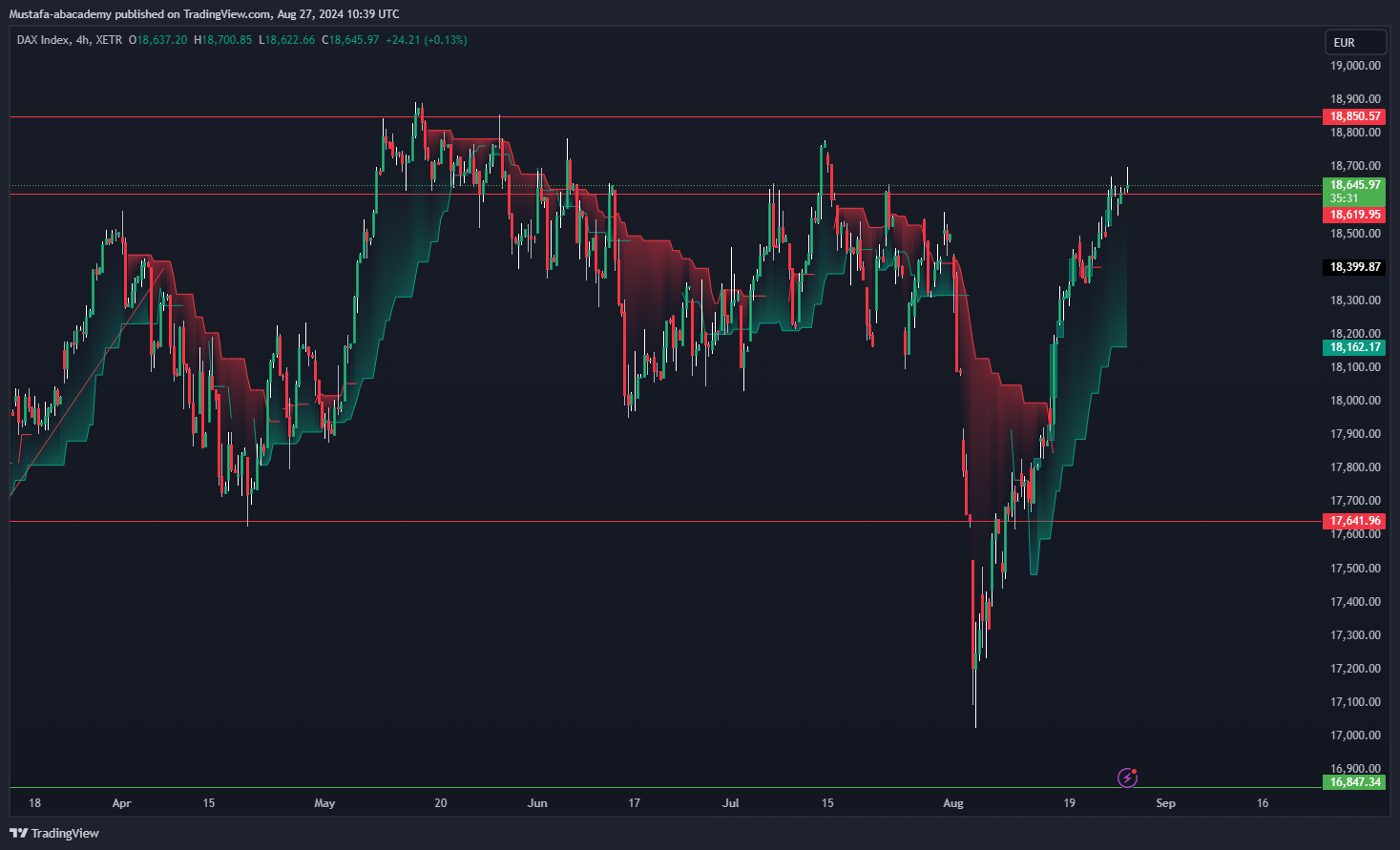
Task: Open the EUR currency selector
Action: (1354, 43)
